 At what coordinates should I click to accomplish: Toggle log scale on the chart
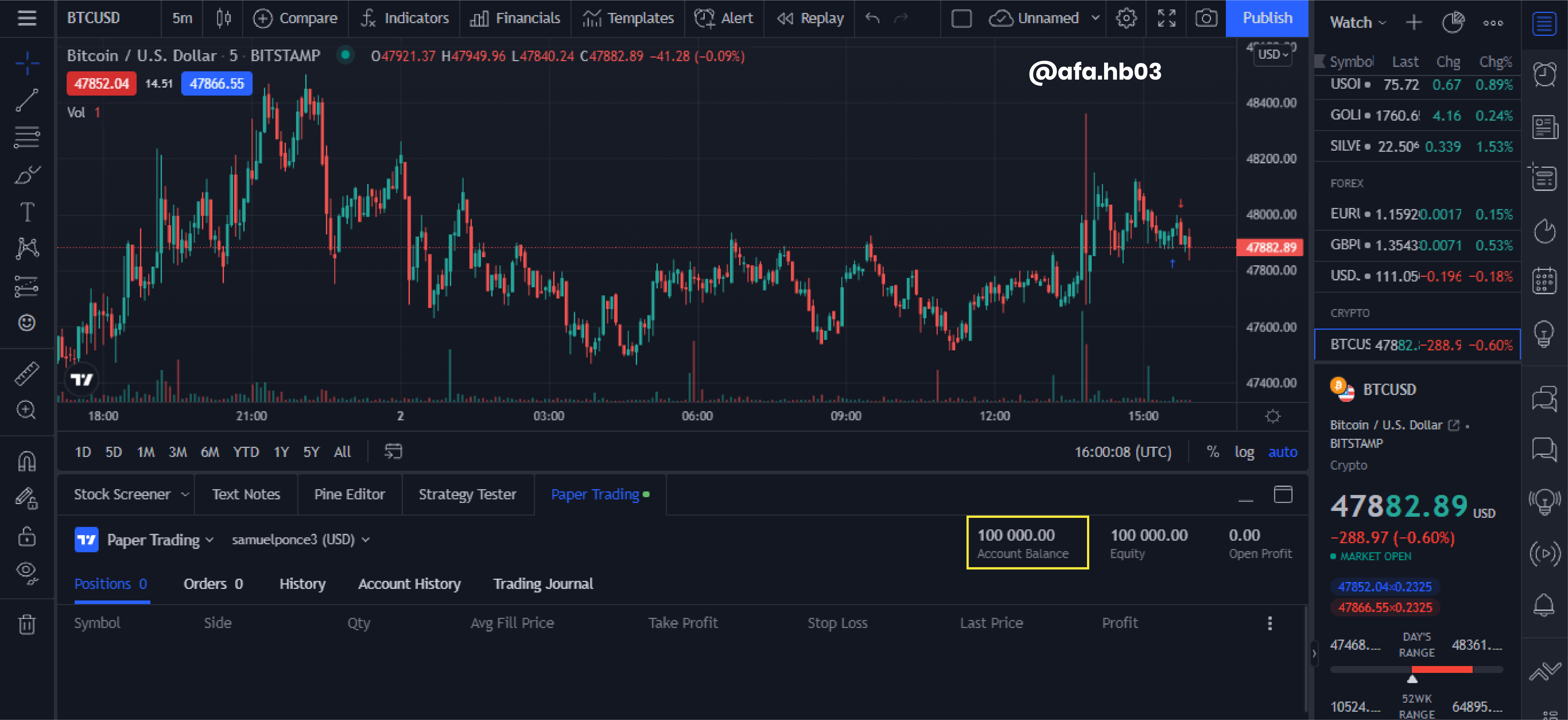1243,452
